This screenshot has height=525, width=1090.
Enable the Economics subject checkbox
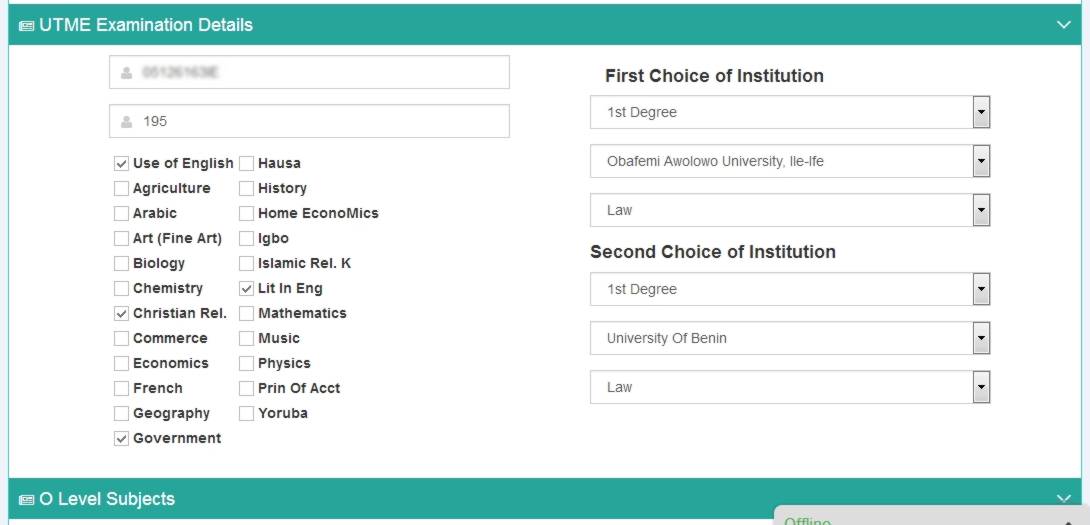(122, 364)
